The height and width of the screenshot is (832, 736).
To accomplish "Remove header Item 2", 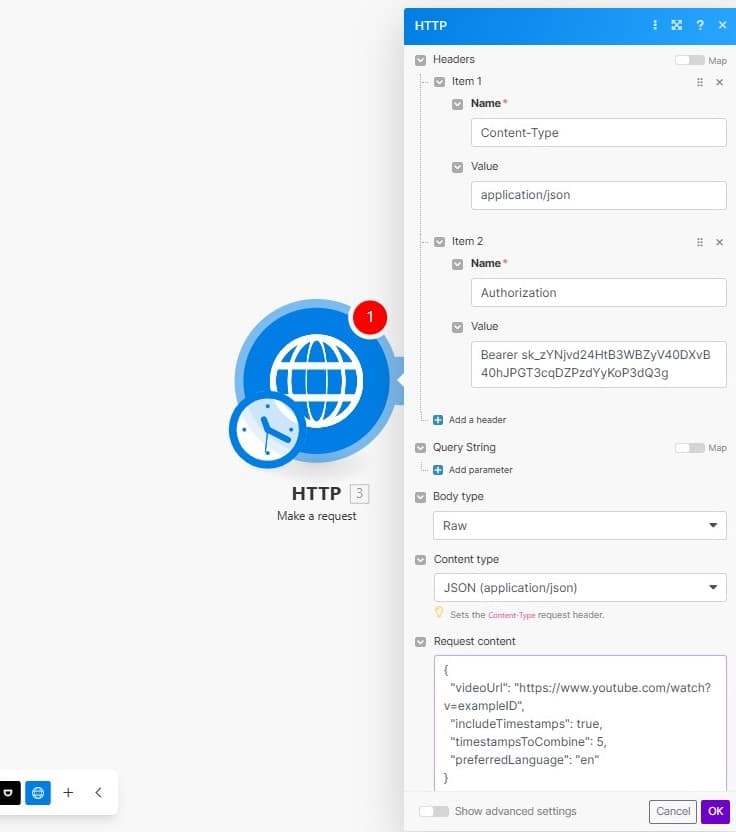I will point(720,242).
